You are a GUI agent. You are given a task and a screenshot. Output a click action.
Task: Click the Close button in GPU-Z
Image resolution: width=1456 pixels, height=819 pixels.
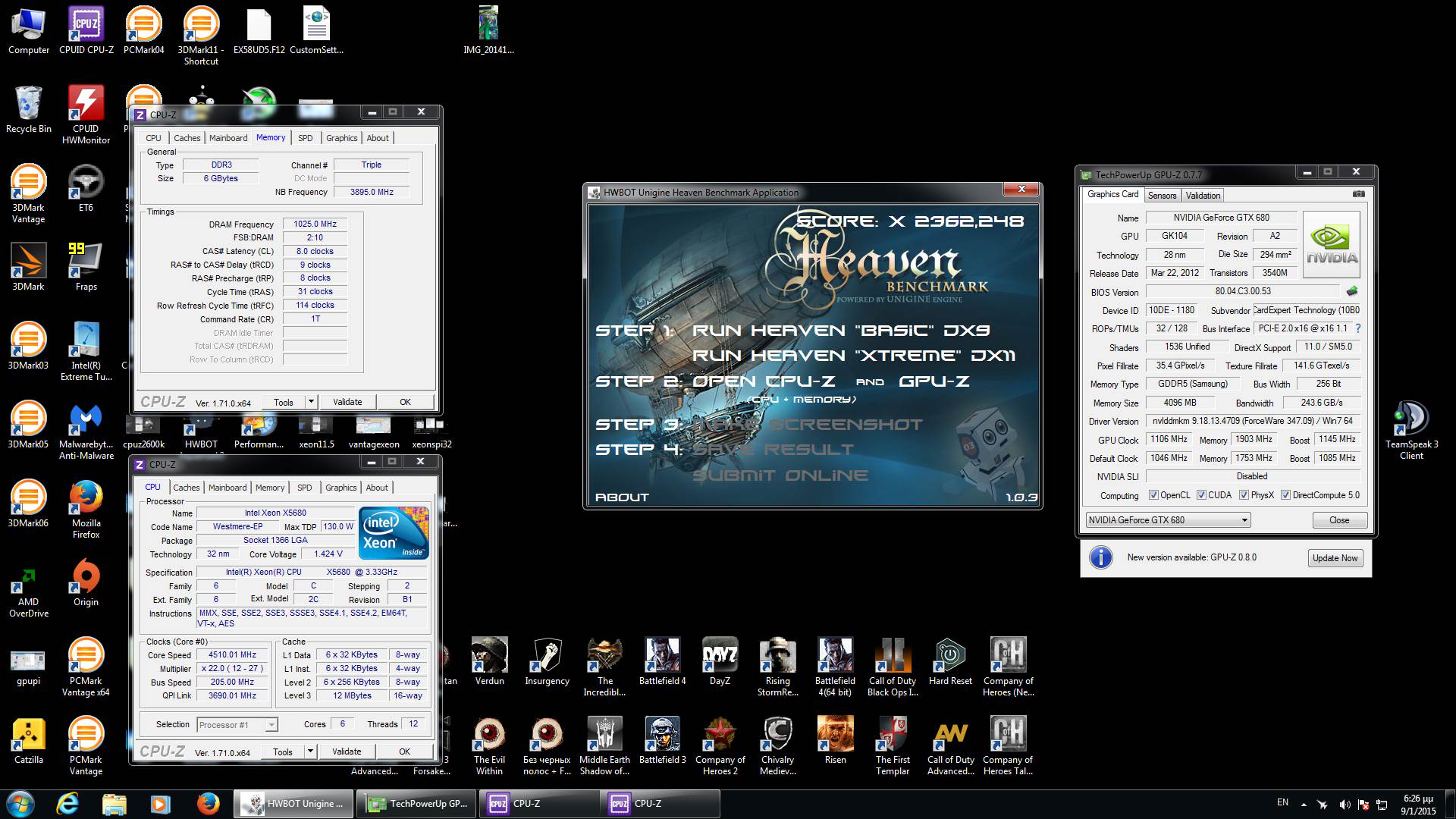click(1339, 520)
